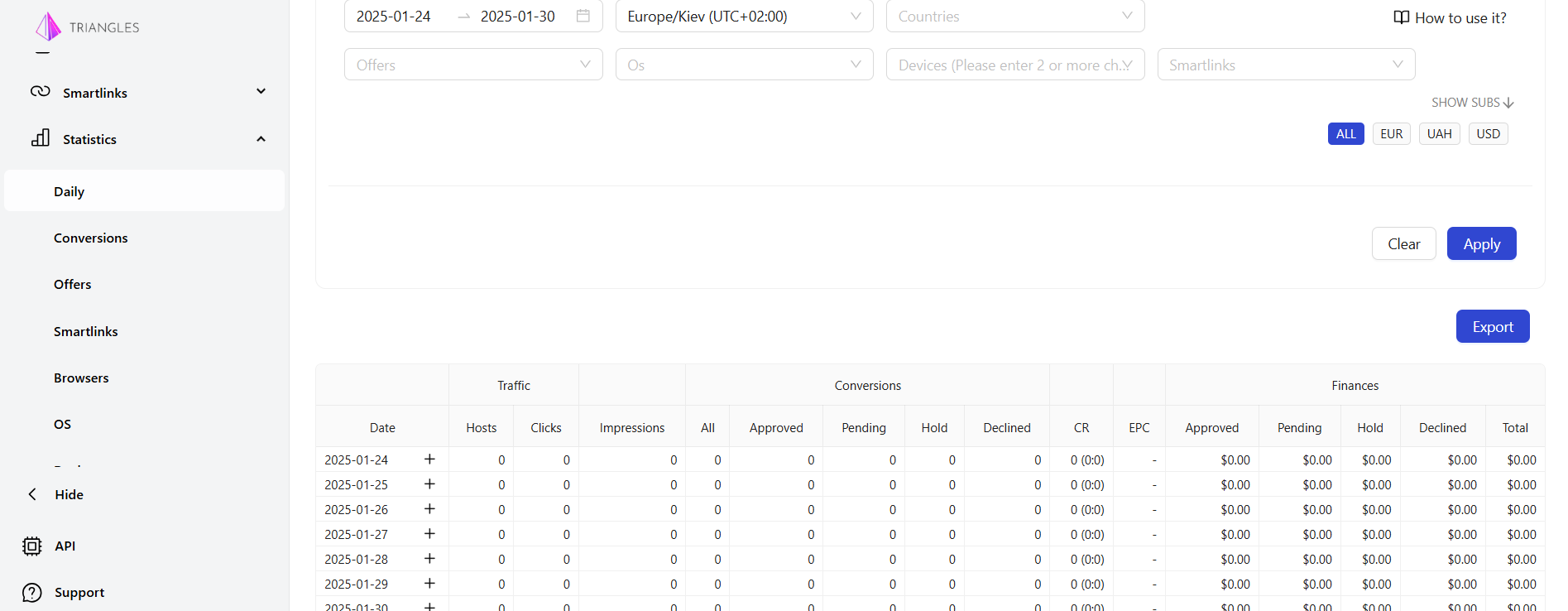Viewport: 1568px width, 611px height.
Task: Collapse the Statistics menu chevron
Action: click(261, 139)
